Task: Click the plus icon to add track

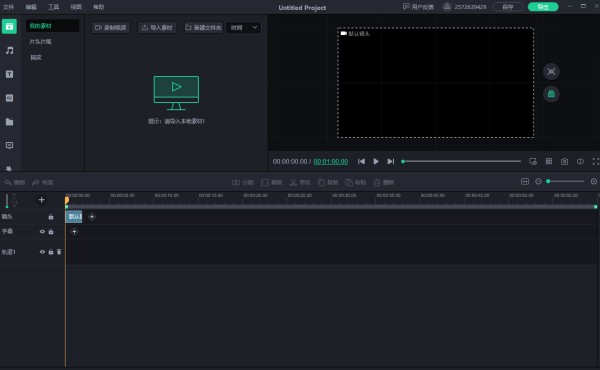Action: 41,200
